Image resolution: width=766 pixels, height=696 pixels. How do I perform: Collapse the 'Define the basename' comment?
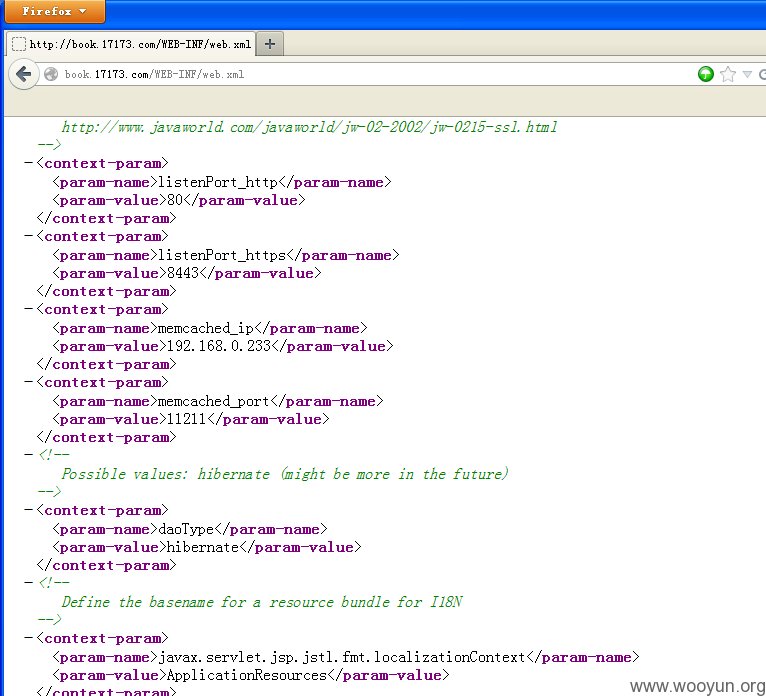click(28, 583)
